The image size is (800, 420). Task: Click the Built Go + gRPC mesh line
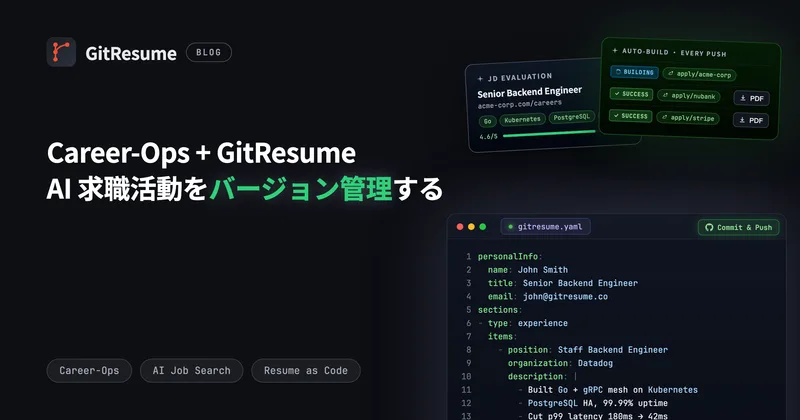point(612,389)
